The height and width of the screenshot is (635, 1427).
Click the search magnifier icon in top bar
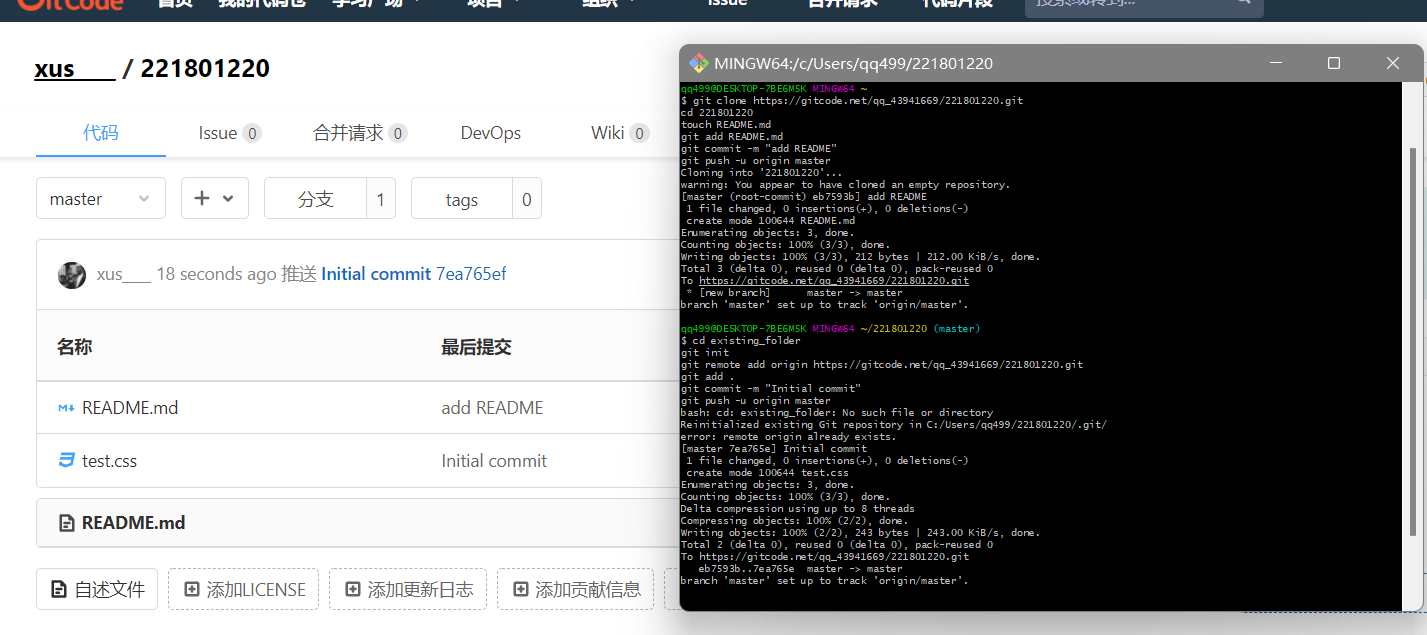(x=1243, y=3)
